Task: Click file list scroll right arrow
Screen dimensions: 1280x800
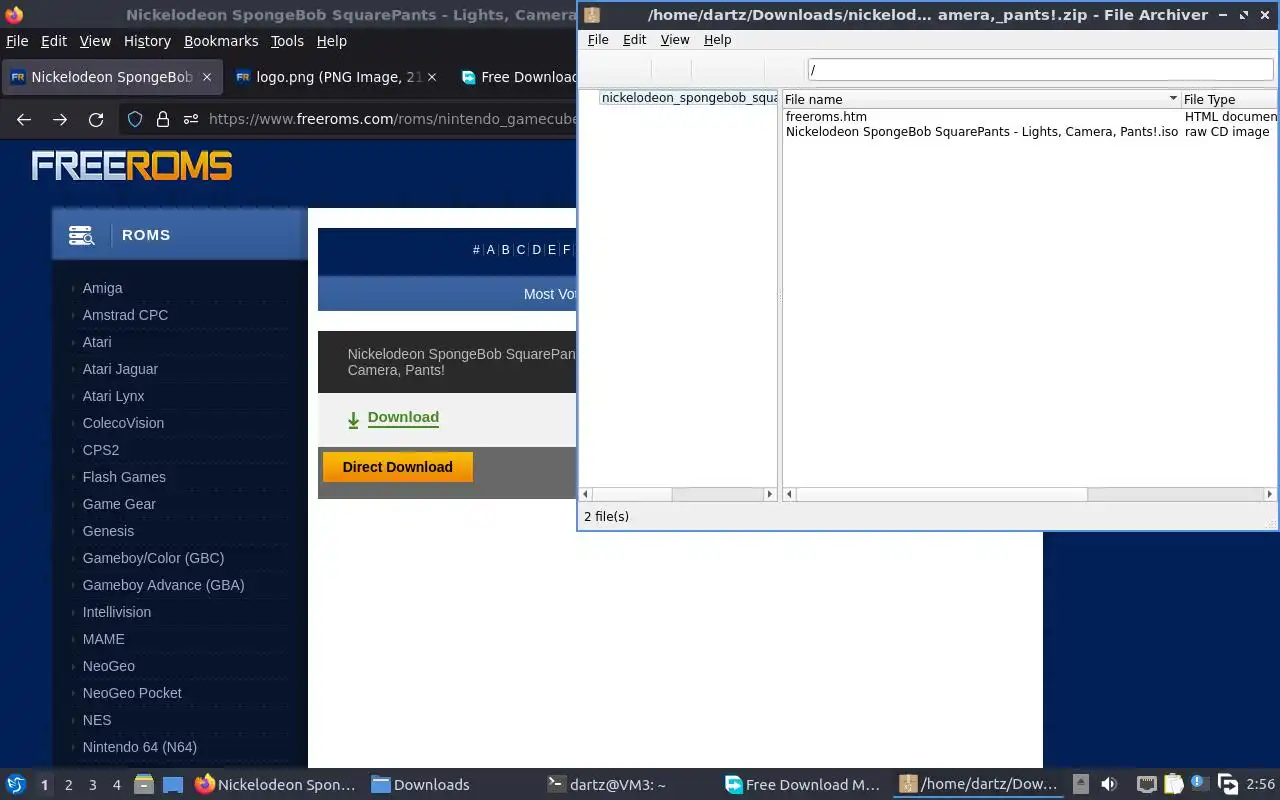Action: (x=1270, y=494)
